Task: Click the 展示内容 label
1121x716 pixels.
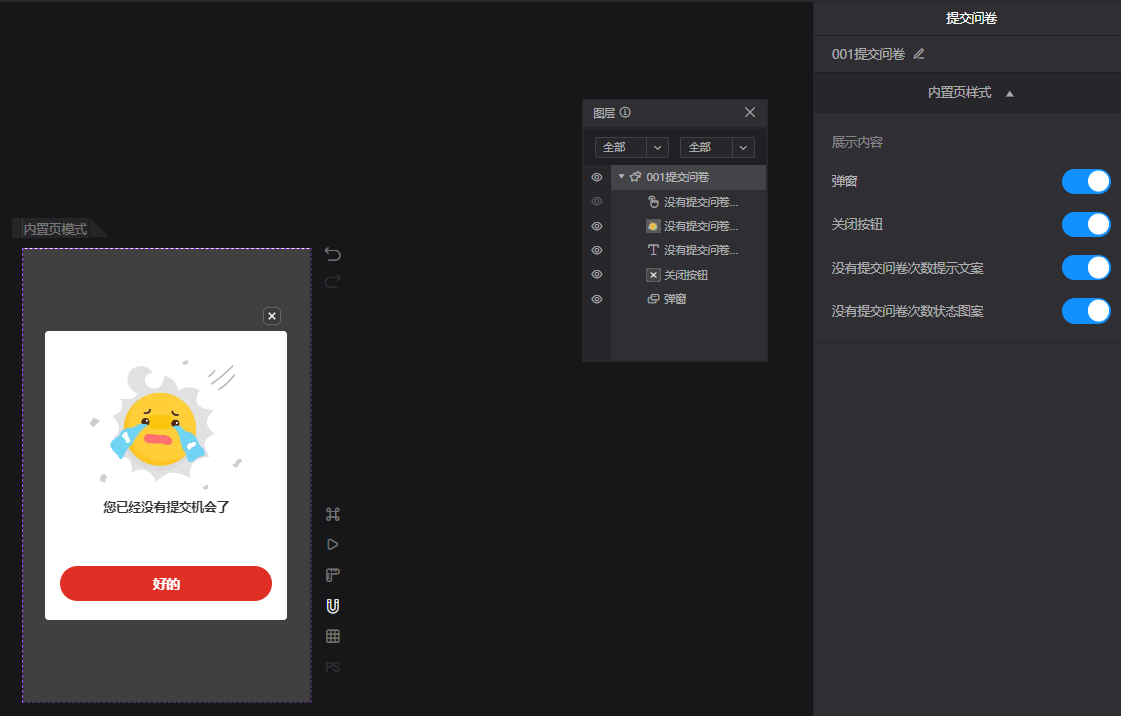Action: [x=856, y=142]
